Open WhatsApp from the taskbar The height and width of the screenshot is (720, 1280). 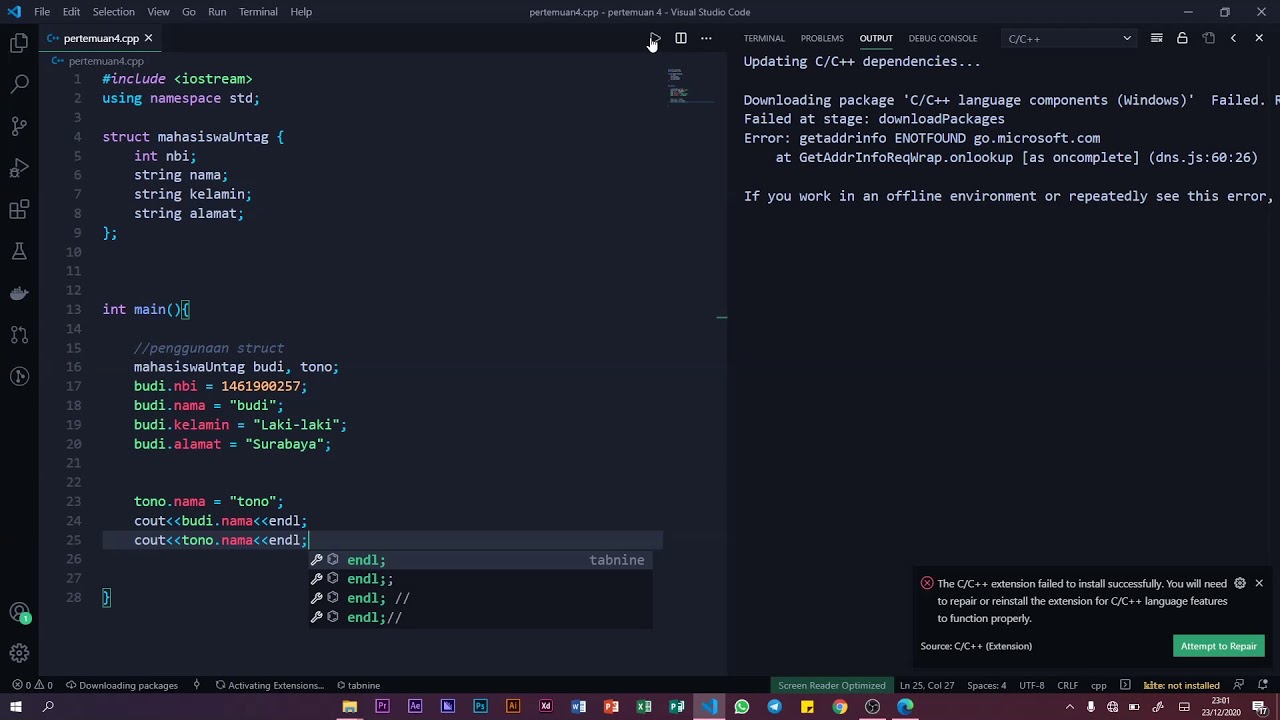click(x=742, y=707)
